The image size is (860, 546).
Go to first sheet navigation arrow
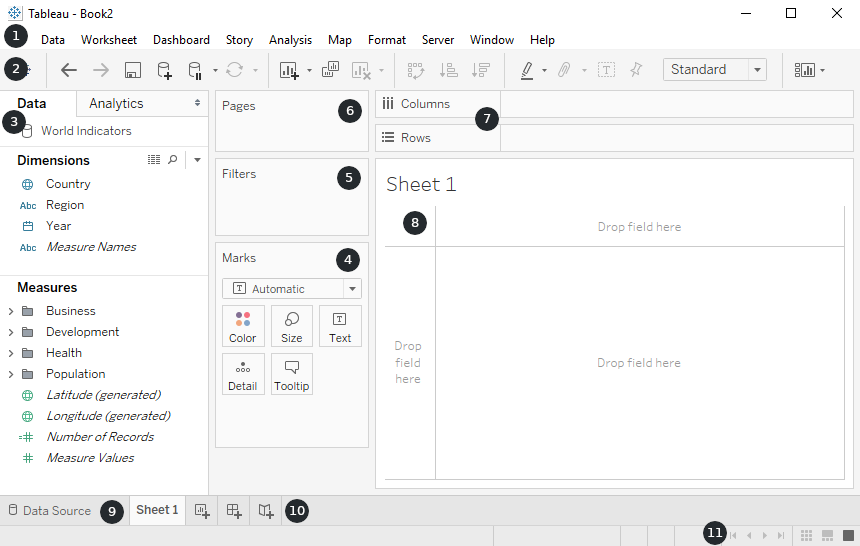733,536
